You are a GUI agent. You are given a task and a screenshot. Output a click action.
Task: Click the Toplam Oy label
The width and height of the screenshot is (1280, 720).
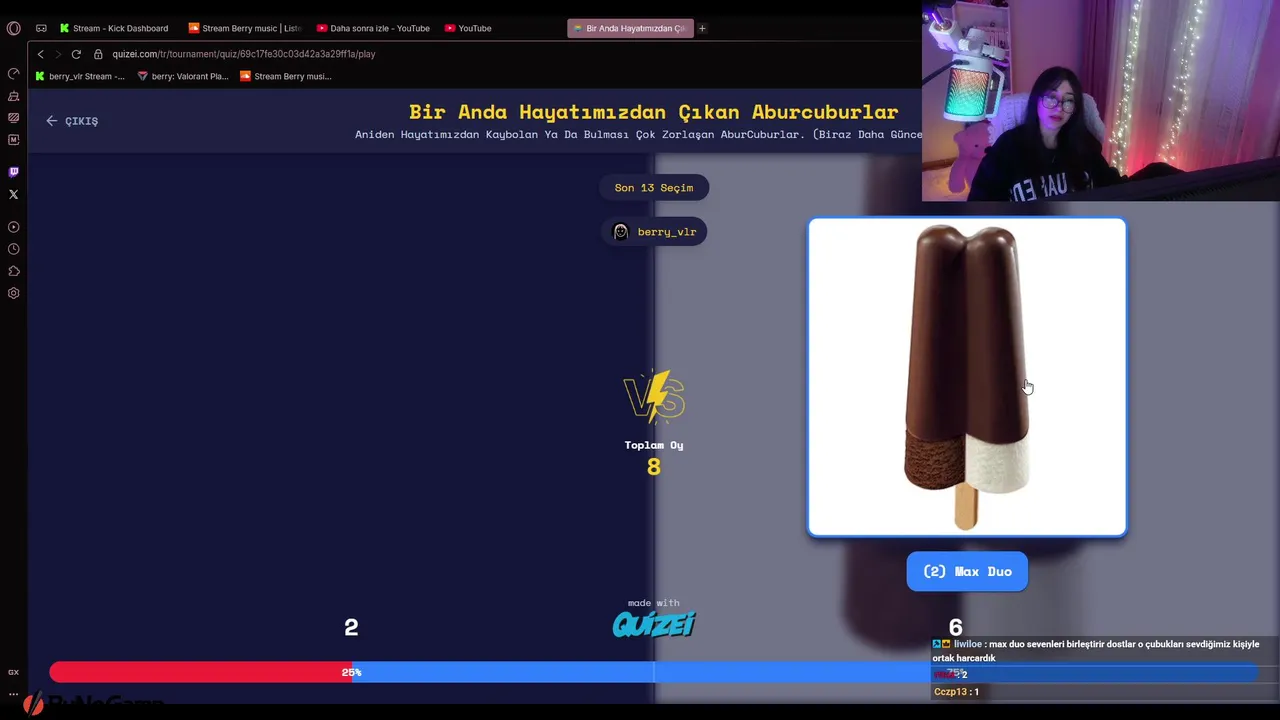pyautogui.click(x=654, y=445)
